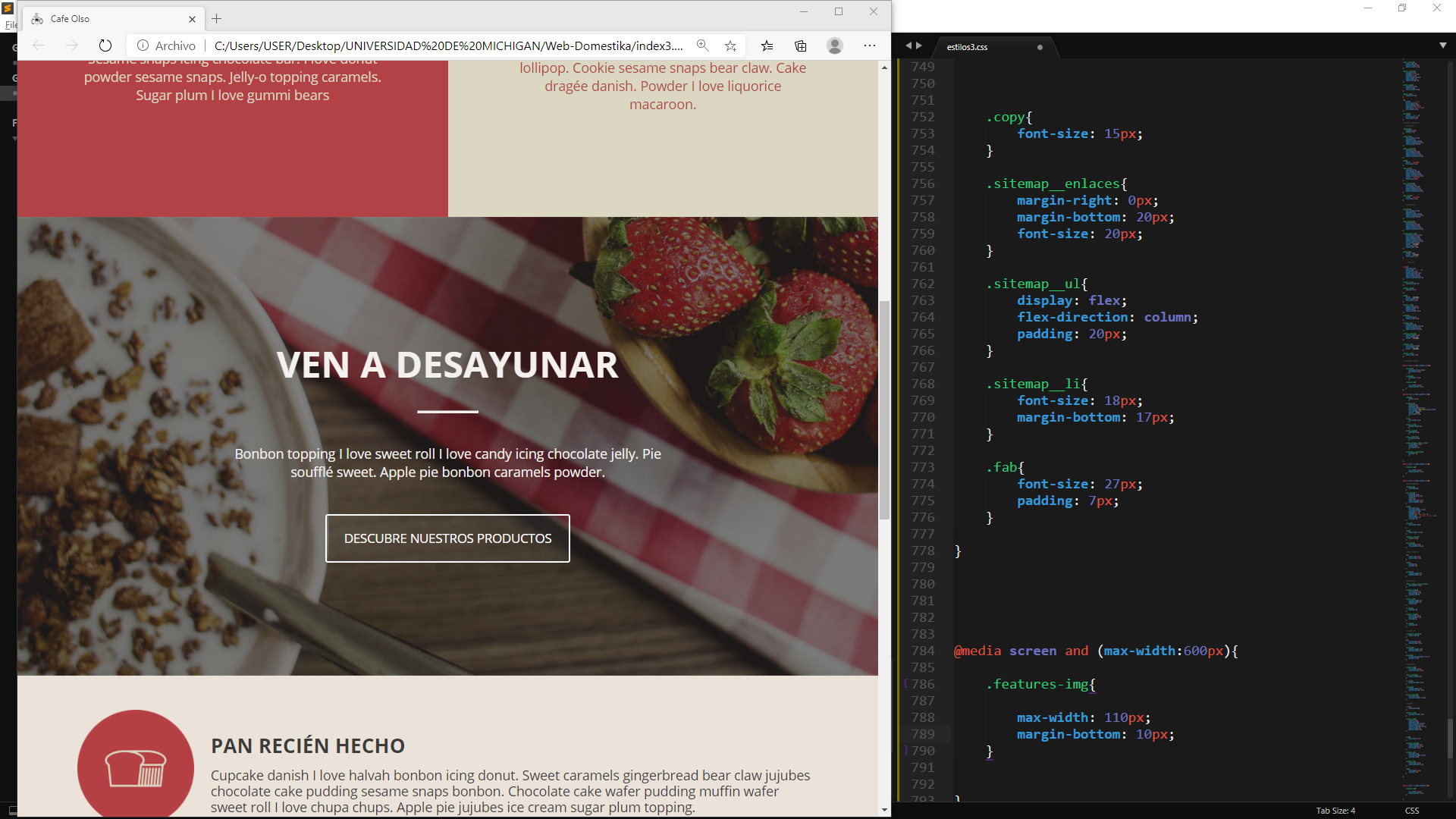Go to next tab arrow in Sublime
Screen dimensions: 1456x819
pyautogui.click(x=919, y=46)
